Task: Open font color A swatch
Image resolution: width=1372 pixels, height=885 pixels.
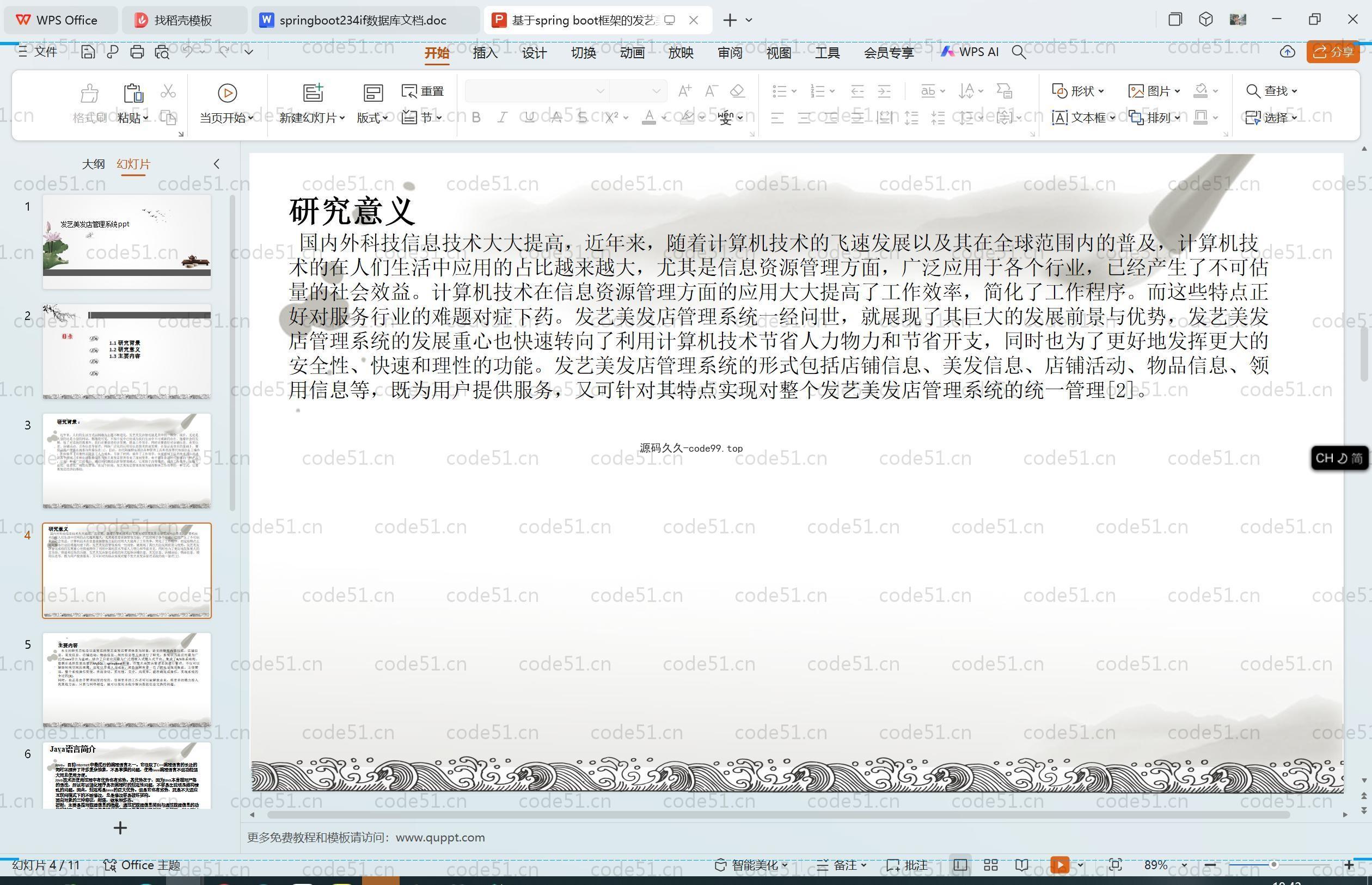Action: tap(649, 117)
